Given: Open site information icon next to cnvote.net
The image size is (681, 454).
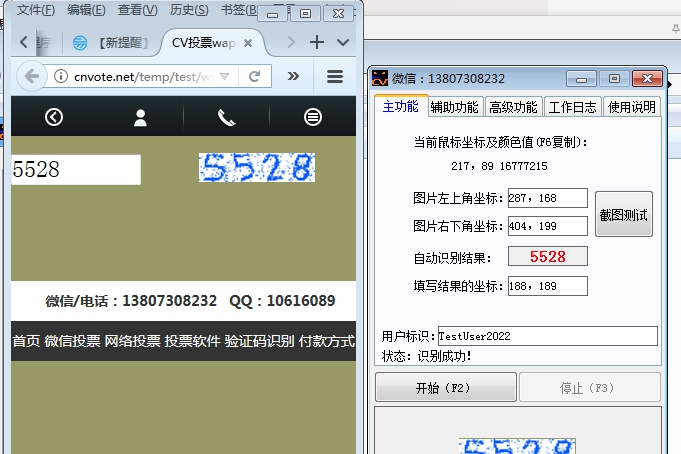Looking at the screenshot, I should coord(61,76).
